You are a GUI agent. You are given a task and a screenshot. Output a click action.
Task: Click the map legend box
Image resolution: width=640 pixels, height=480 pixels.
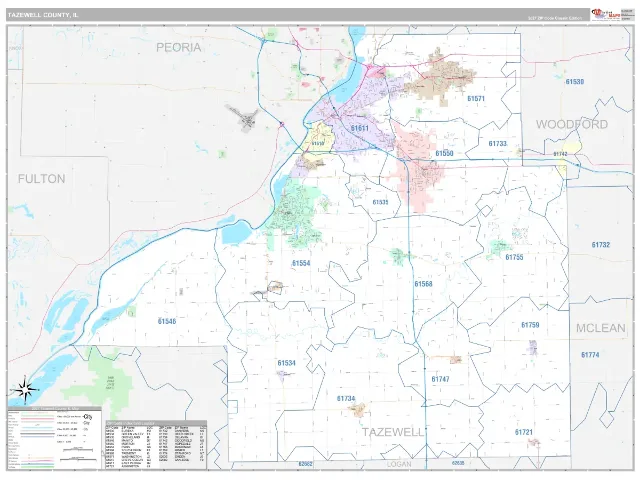coord(54,438)
